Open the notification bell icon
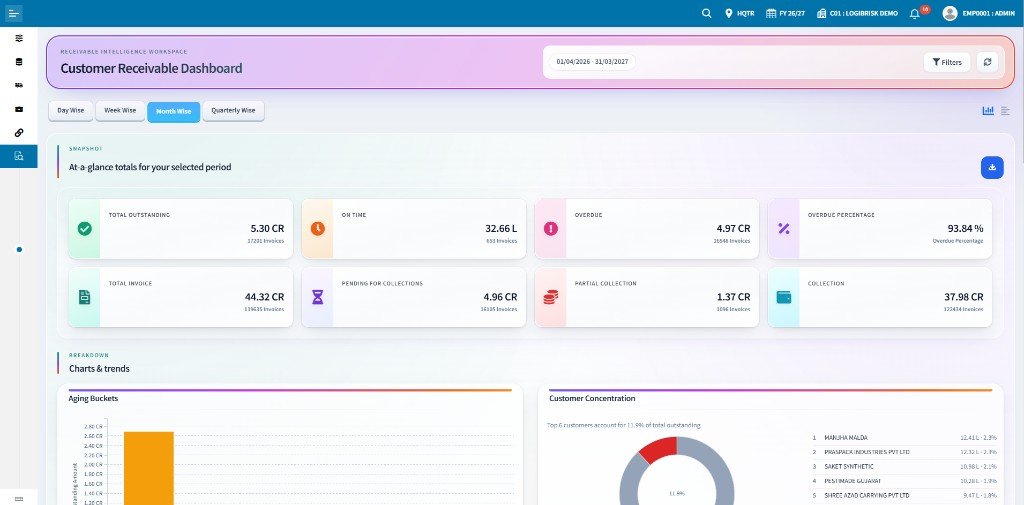1024x505 pixels. [x=914, y=13]
